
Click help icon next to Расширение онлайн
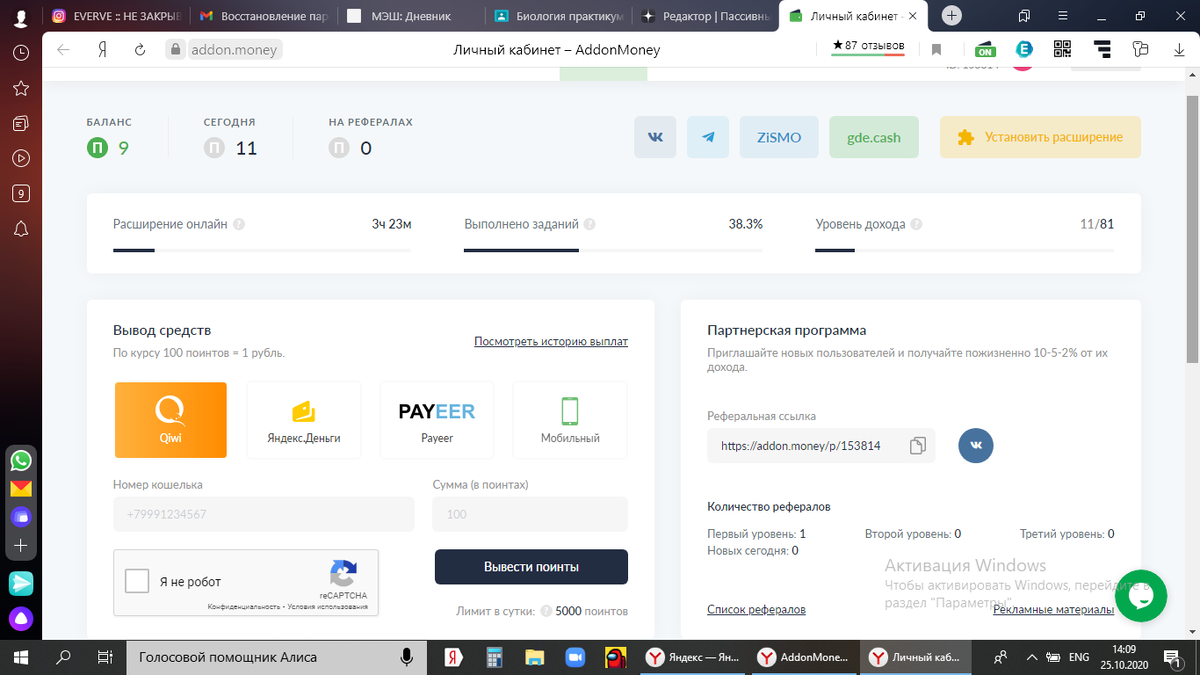[239, 224]
